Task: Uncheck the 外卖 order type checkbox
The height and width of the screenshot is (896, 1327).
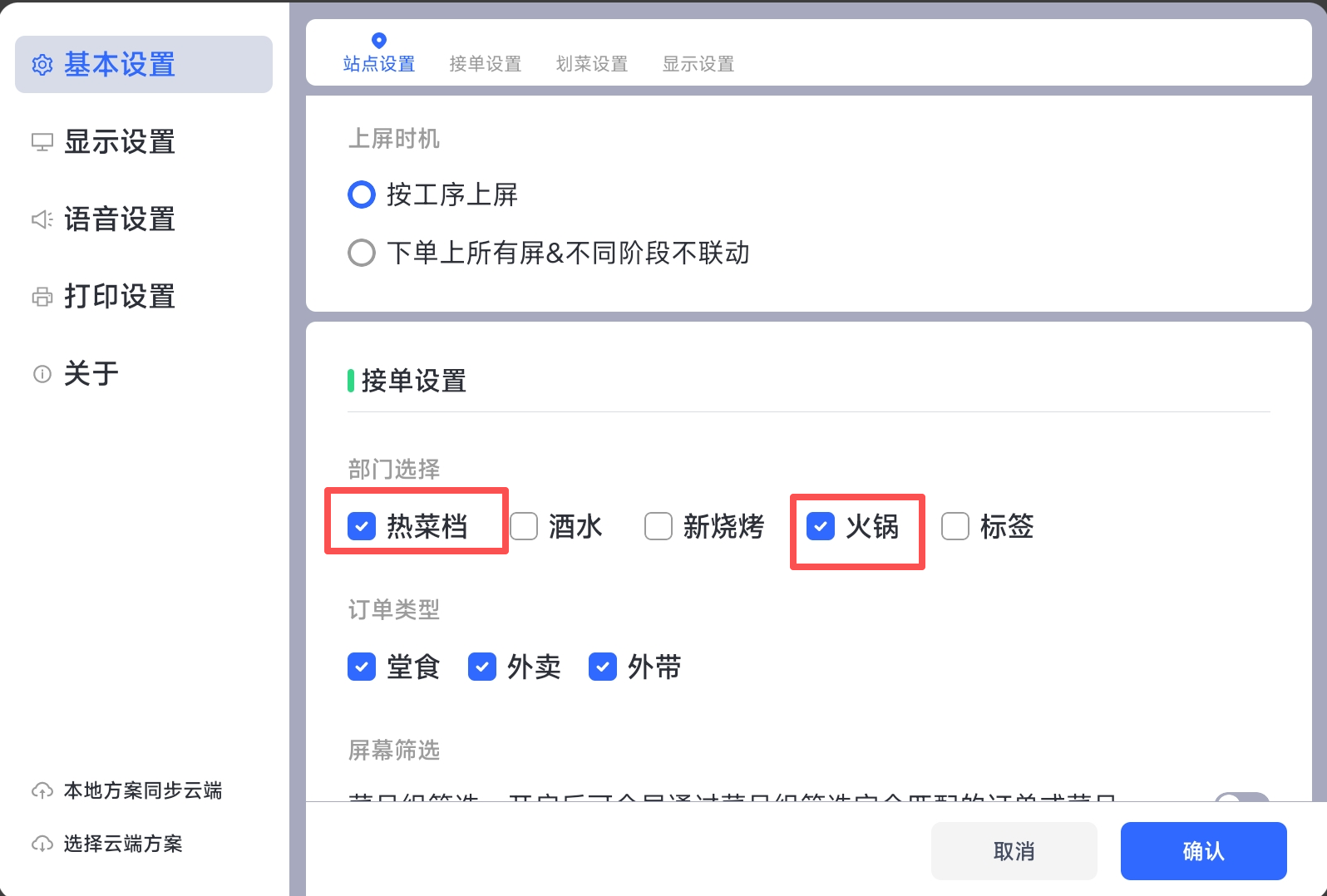Action: tap(482, 667)
